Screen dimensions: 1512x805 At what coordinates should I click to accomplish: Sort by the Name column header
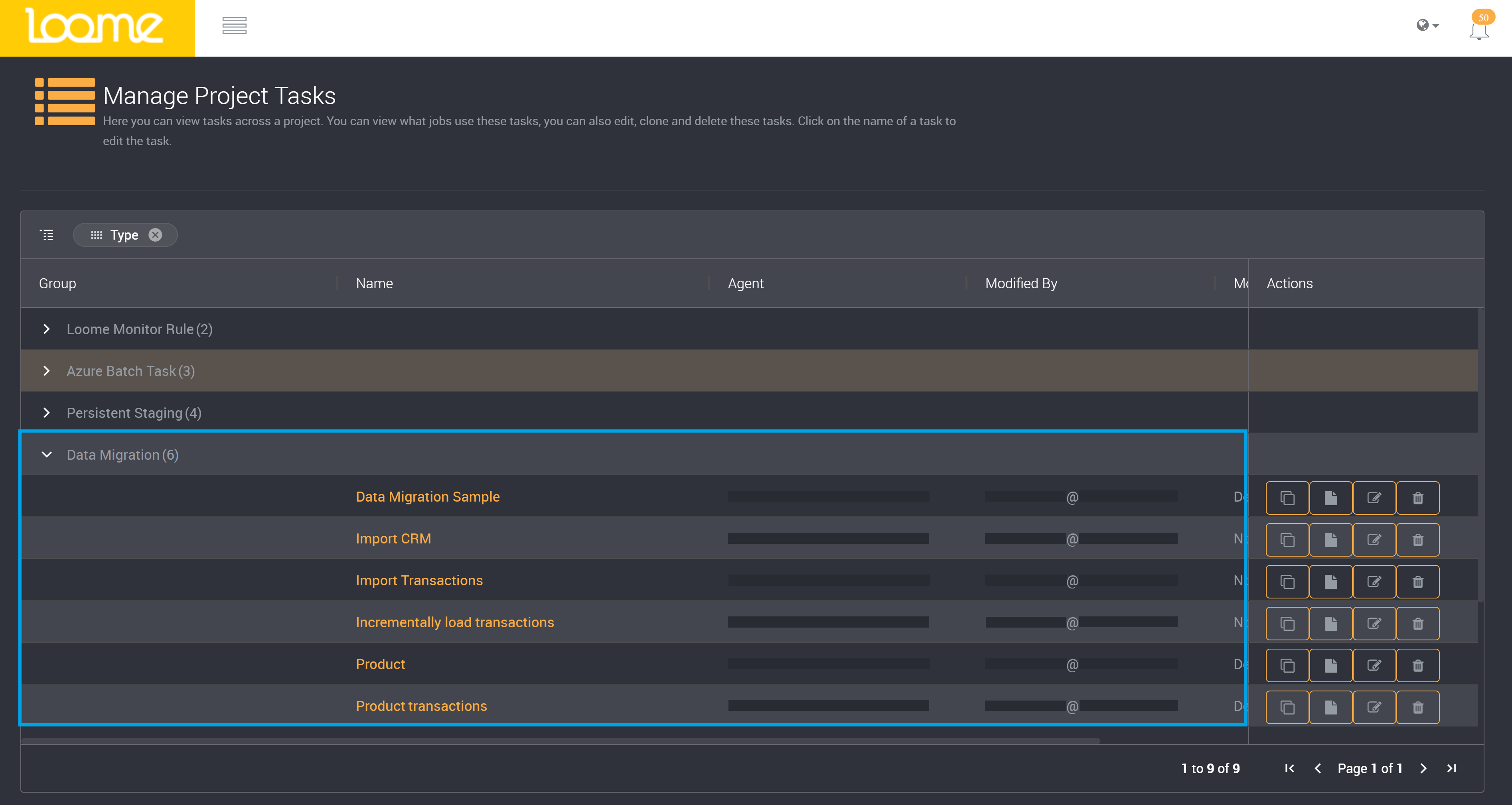pyautogui.click(x=375, y=283)
